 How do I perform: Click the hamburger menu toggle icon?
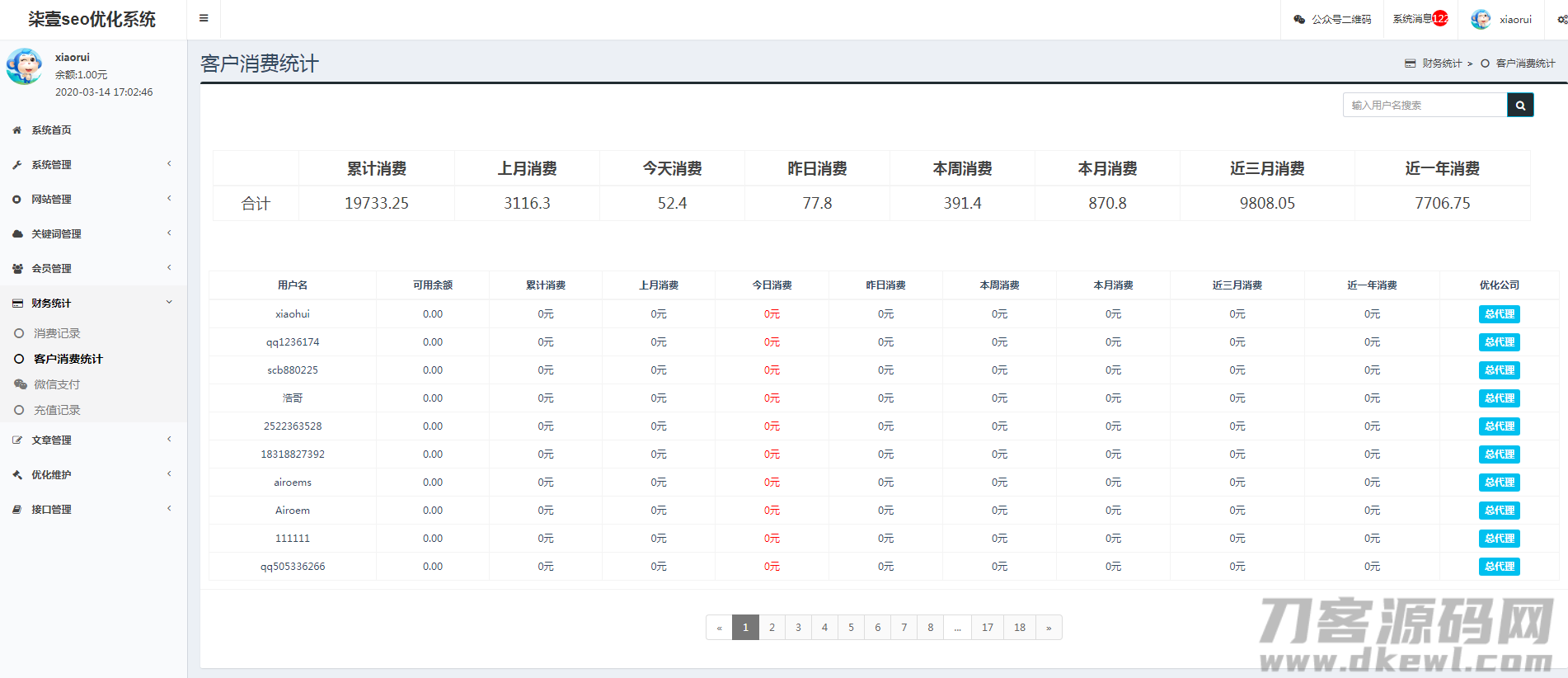click(x=204, y=18)
